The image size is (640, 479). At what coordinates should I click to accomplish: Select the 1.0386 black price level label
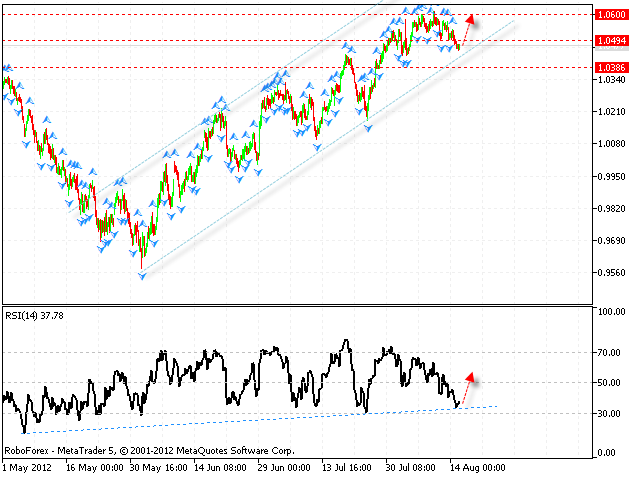coord(612,68)
